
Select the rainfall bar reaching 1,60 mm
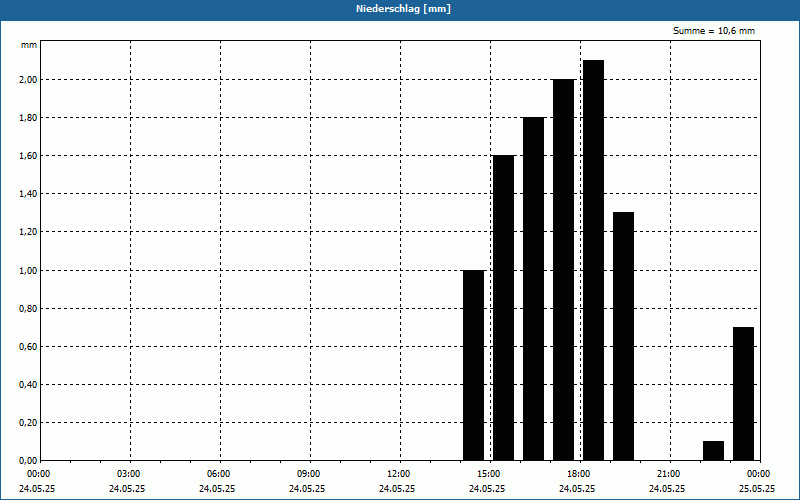[x=503, y=308]
